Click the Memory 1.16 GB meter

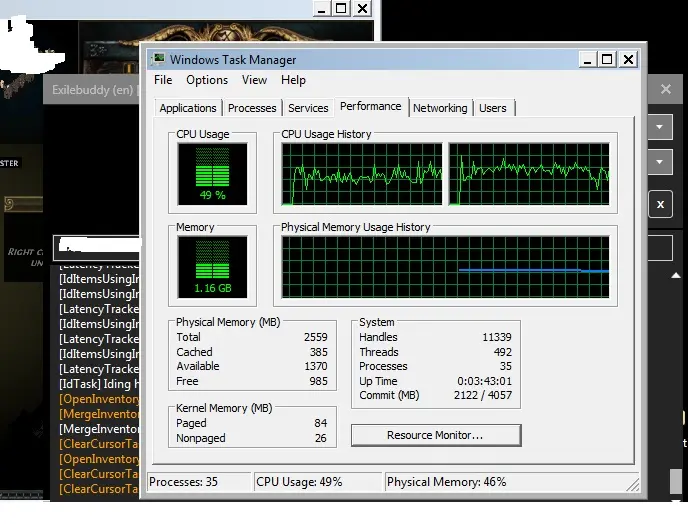pyautogui.click(x=212, y=267)
